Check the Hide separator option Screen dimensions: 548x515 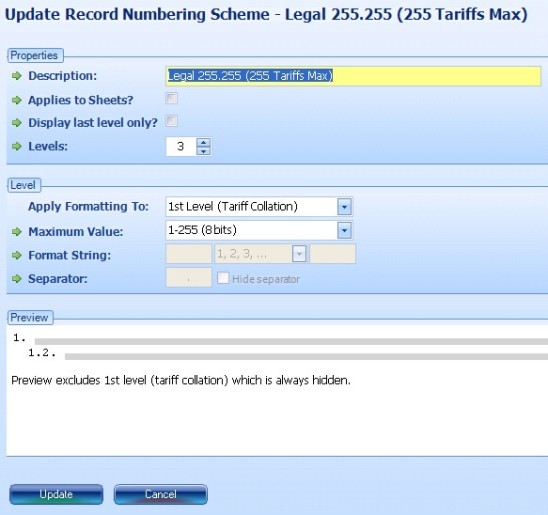click(x=223, y=278)
